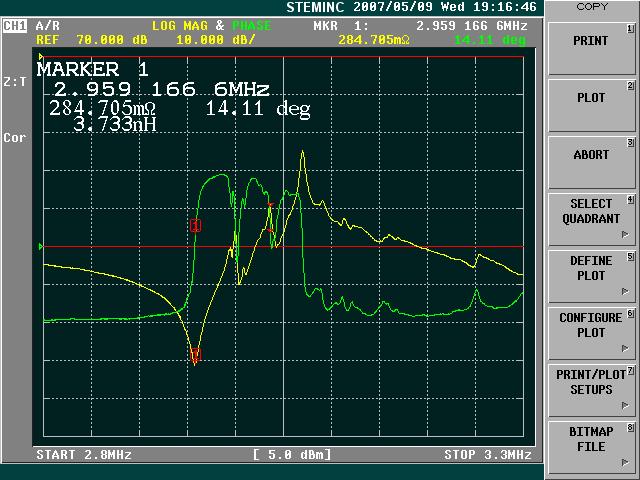Select the 5.0 dBm power level readout

[291, 455]
